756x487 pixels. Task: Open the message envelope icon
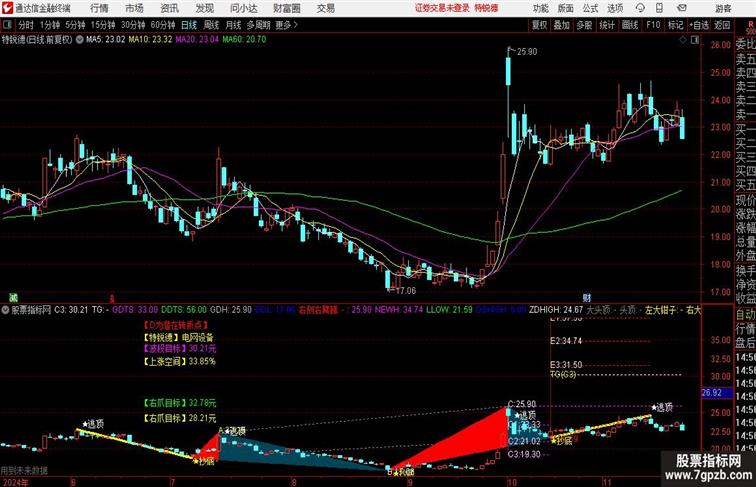point(682,8)
